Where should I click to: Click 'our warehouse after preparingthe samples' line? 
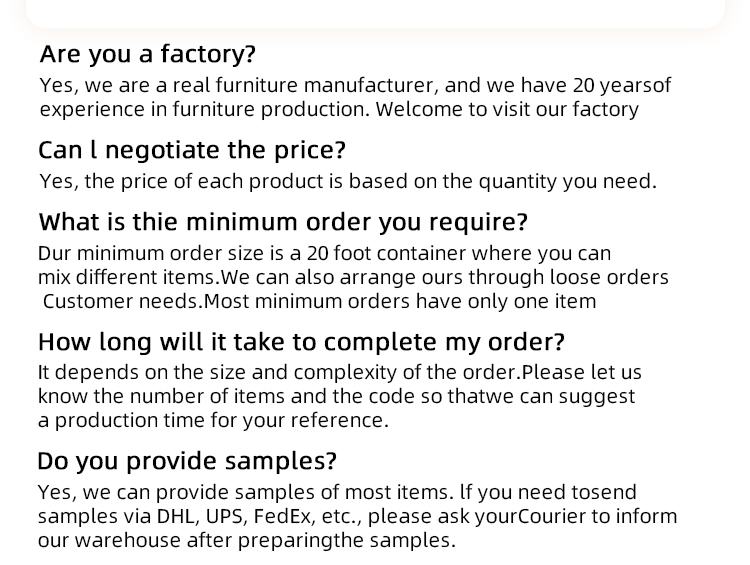[247, 541]
